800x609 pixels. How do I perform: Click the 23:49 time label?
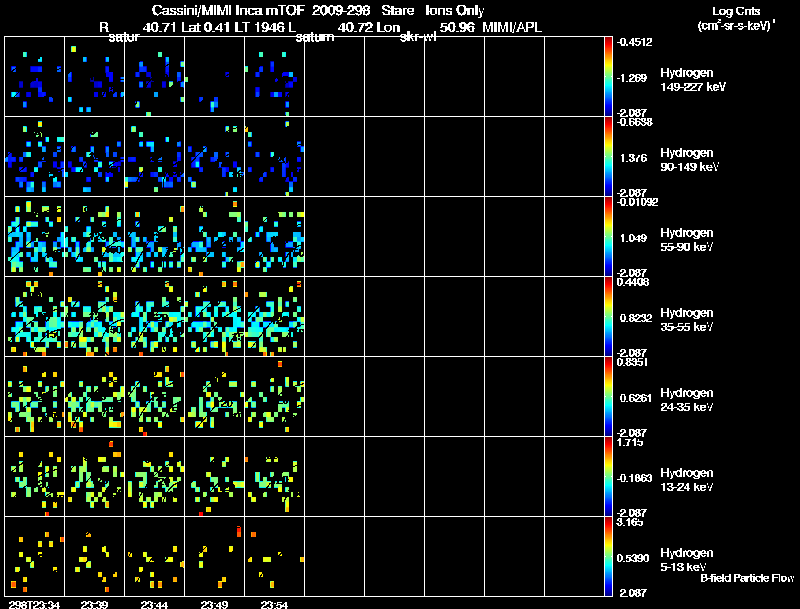click(x=214, y=604)
